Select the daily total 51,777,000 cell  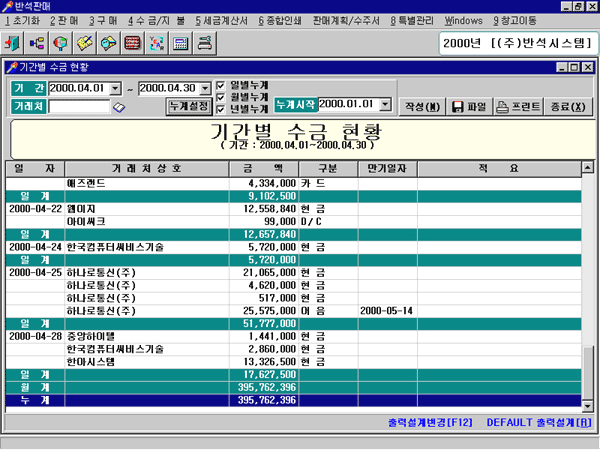tap(263, 324)
